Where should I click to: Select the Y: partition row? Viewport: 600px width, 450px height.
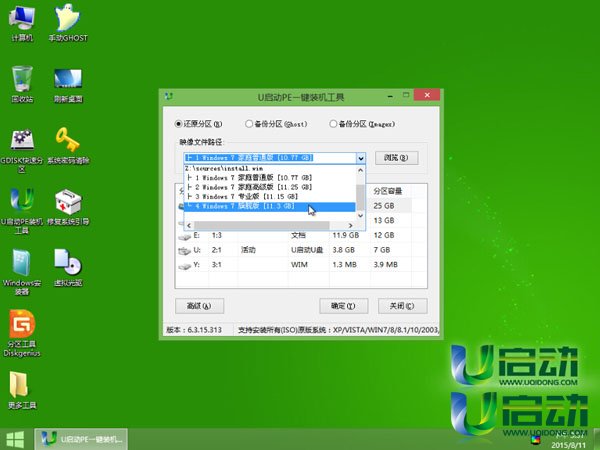(x=301, y=265)
